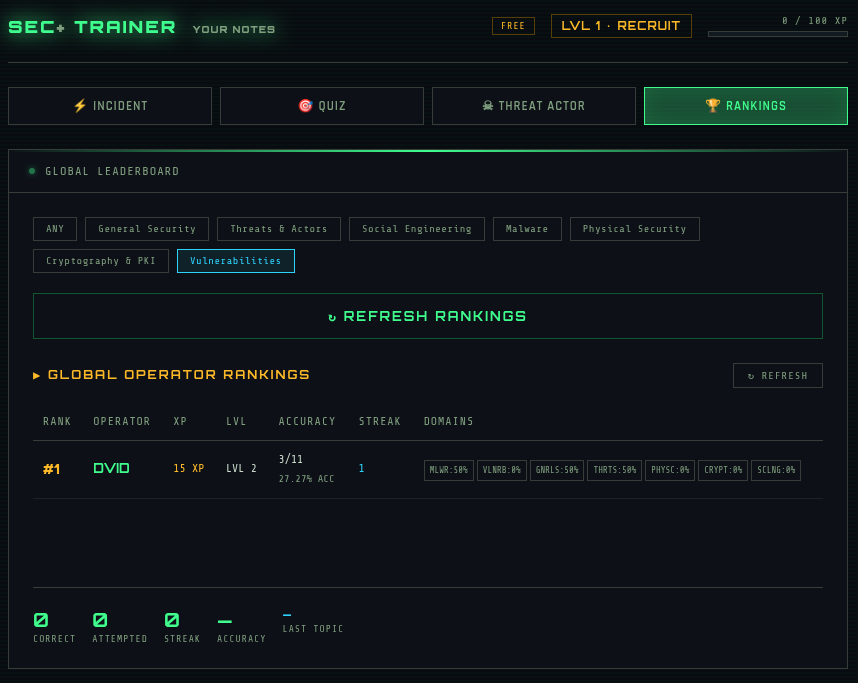Click the XP progress bar
This screenshot has width=858, height=683.
(x=777, y=32)
